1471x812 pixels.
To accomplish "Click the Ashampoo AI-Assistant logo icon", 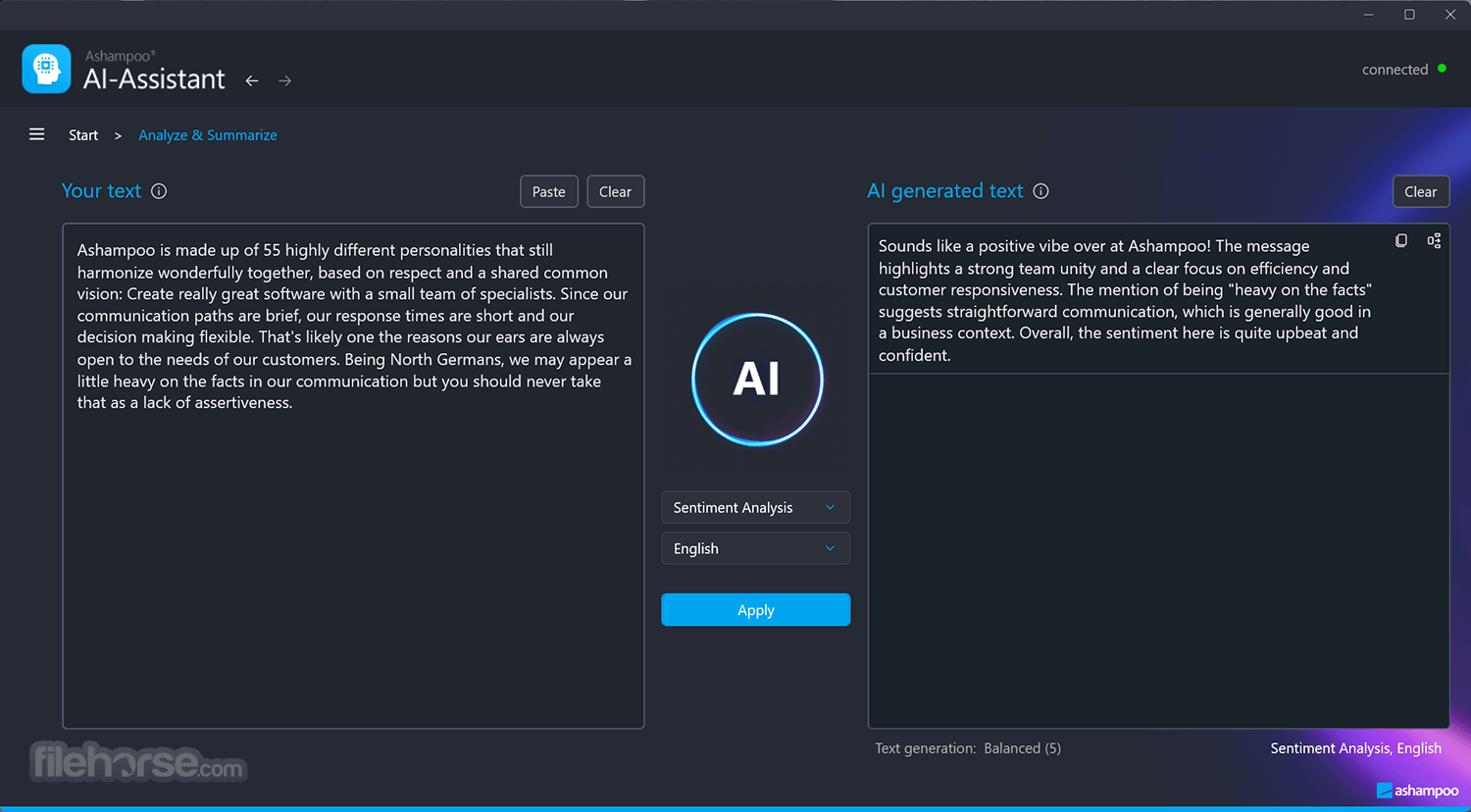I will pyautogui.click(x=46, y=69).
